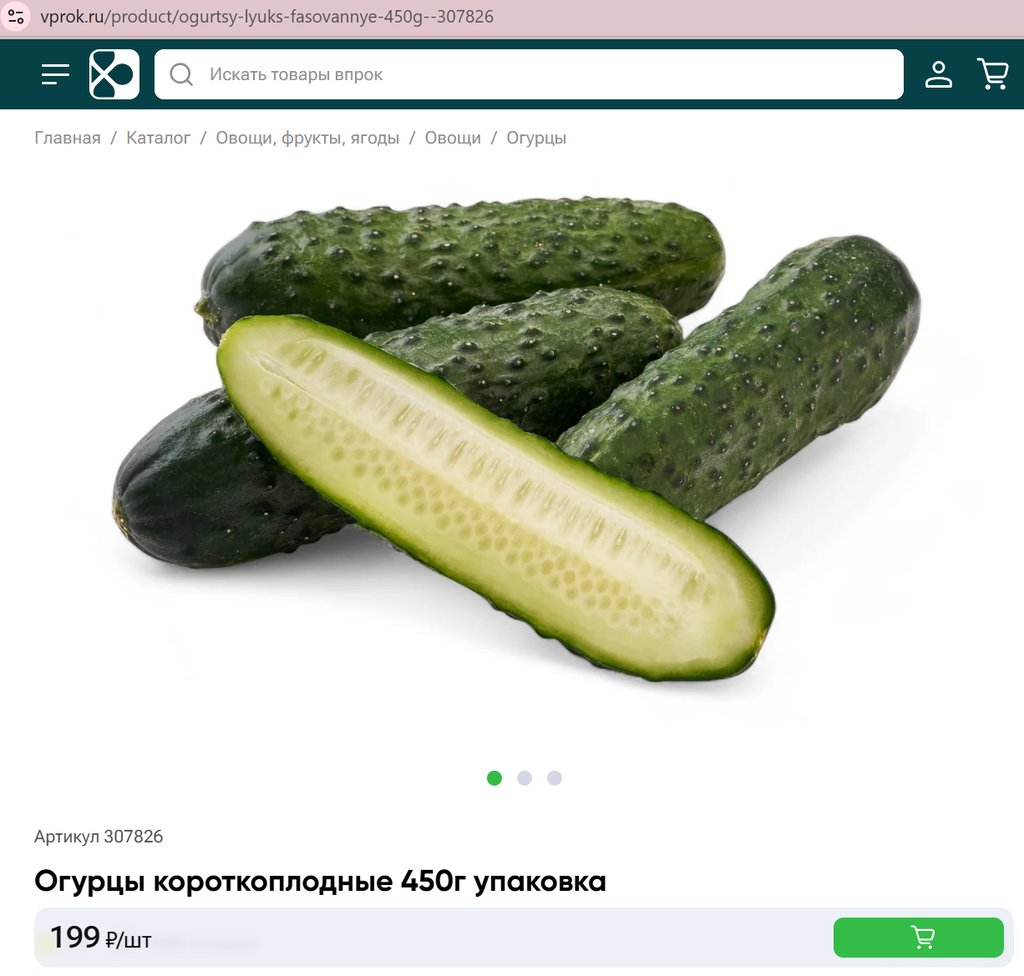1024x976 pixels.
Task: Open 'Овощи, фрукты, ягоды' breadcrumb
Action: [x=308, y=138]
